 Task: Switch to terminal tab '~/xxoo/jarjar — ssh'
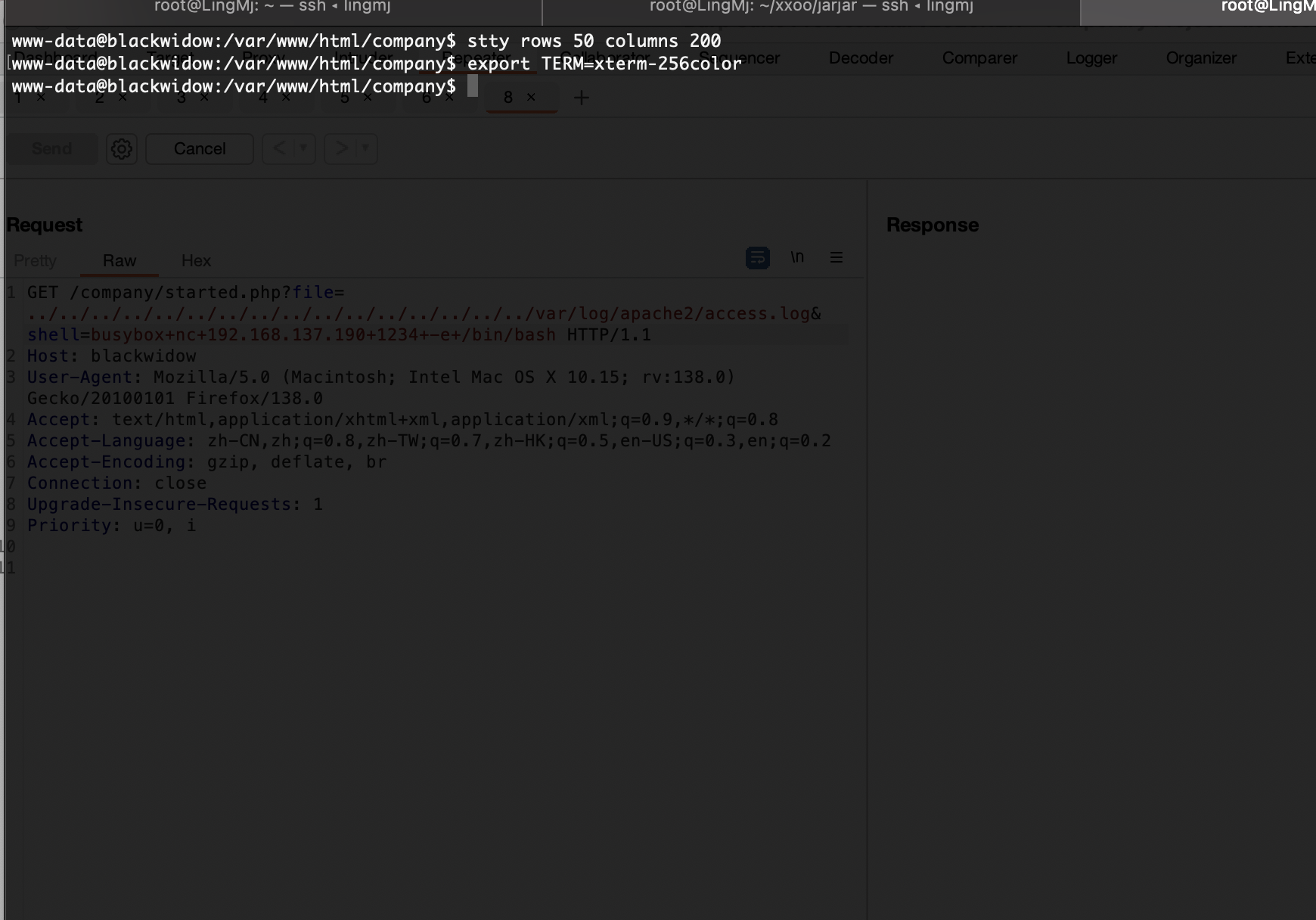(x=812, y=7)
